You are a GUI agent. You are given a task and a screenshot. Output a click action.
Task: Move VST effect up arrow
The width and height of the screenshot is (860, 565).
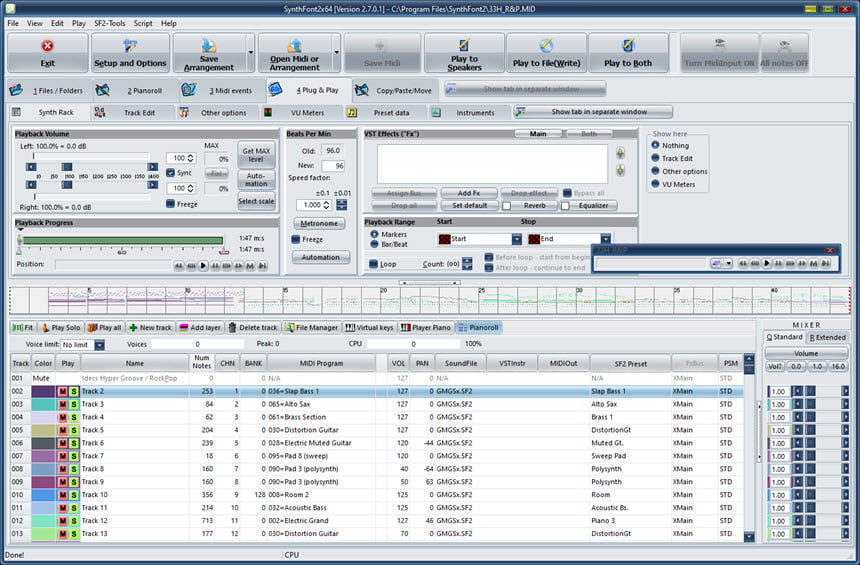click(620, 153)
